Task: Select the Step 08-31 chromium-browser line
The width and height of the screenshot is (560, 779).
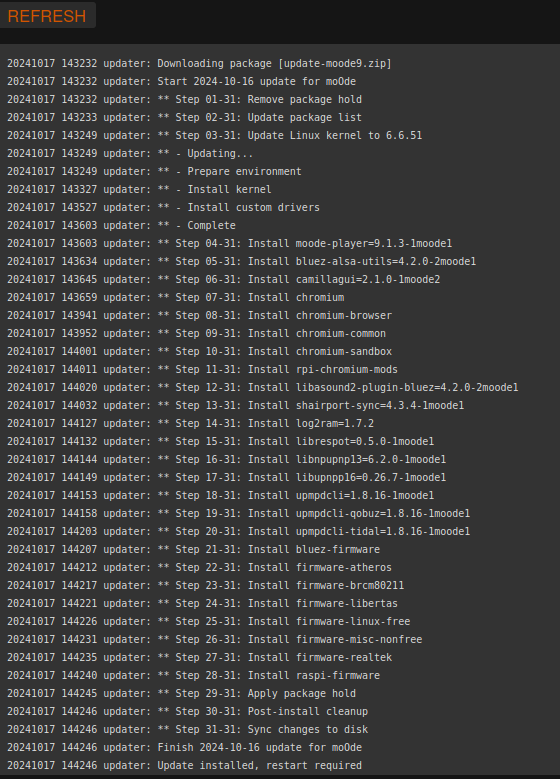Action: pyautogui.click(x=199, y=315)
